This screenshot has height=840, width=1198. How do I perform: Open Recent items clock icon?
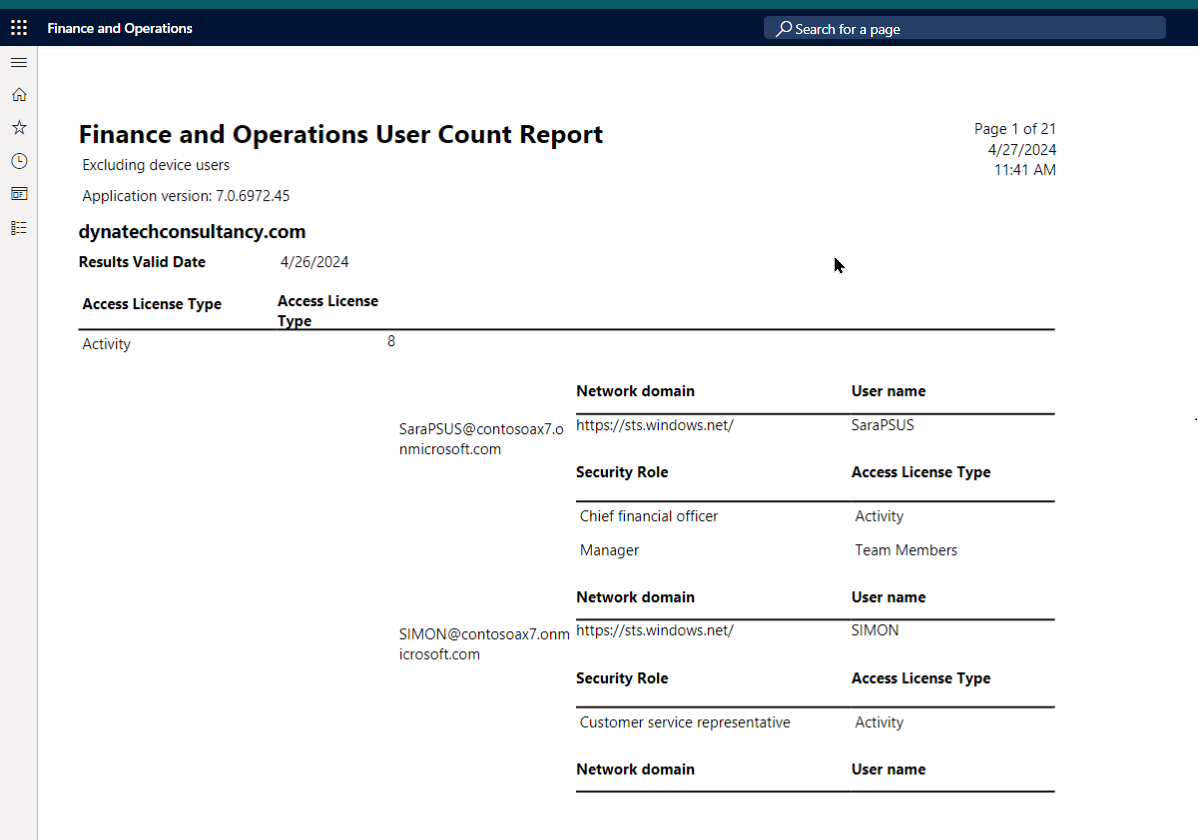point(19,161)
